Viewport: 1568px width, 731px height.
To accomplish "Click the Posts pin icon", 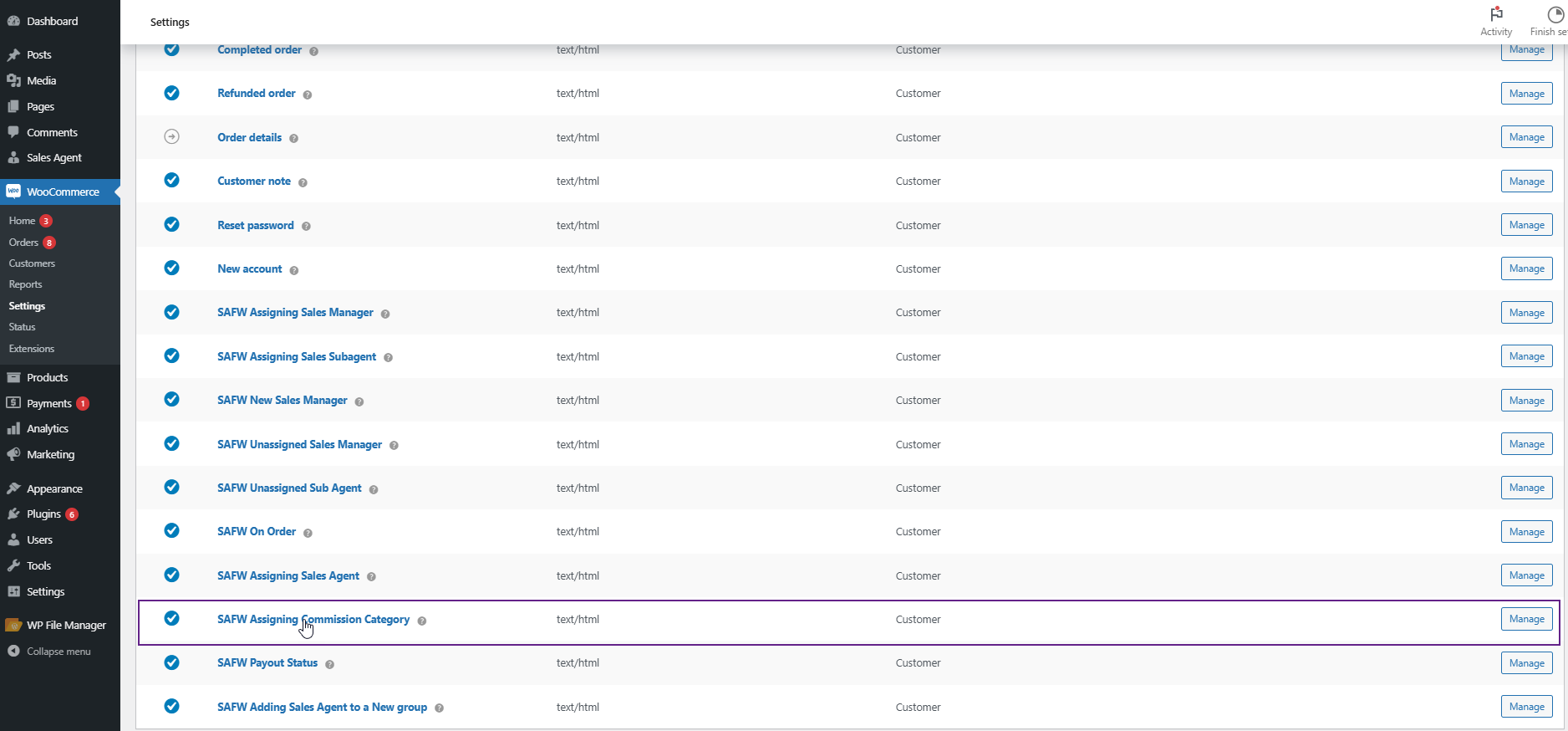I will point(13,54).
